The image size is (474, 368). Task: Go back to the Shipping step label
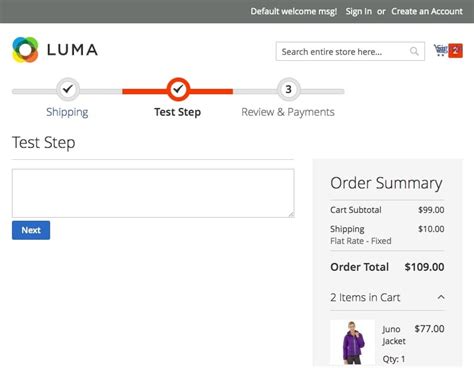coord(67,112)
